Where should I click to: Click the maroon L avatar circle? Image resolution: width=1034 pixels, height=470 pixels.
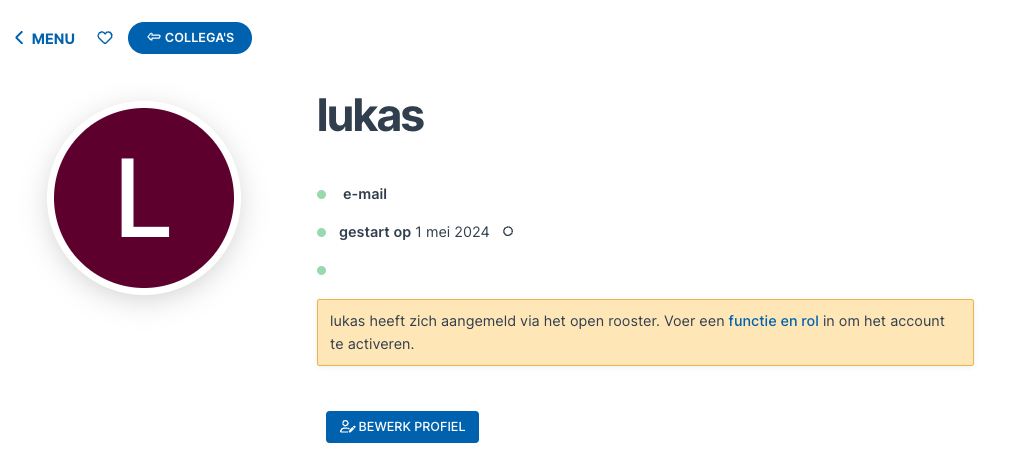point(144,198)
